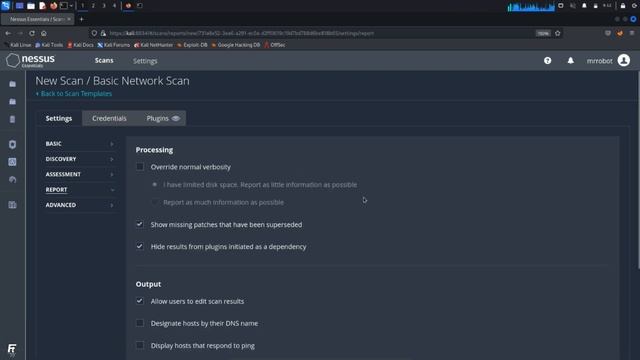The width and height of the screenshot is (640, 360).
Task: Open the mrrobot user account menu
Action: (608, 60)
